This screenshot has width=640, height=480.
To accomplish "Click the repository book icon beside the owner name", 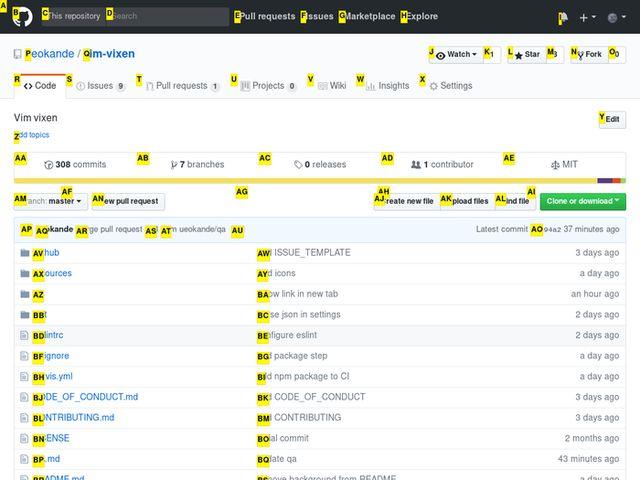I will (x=18, y=54).
